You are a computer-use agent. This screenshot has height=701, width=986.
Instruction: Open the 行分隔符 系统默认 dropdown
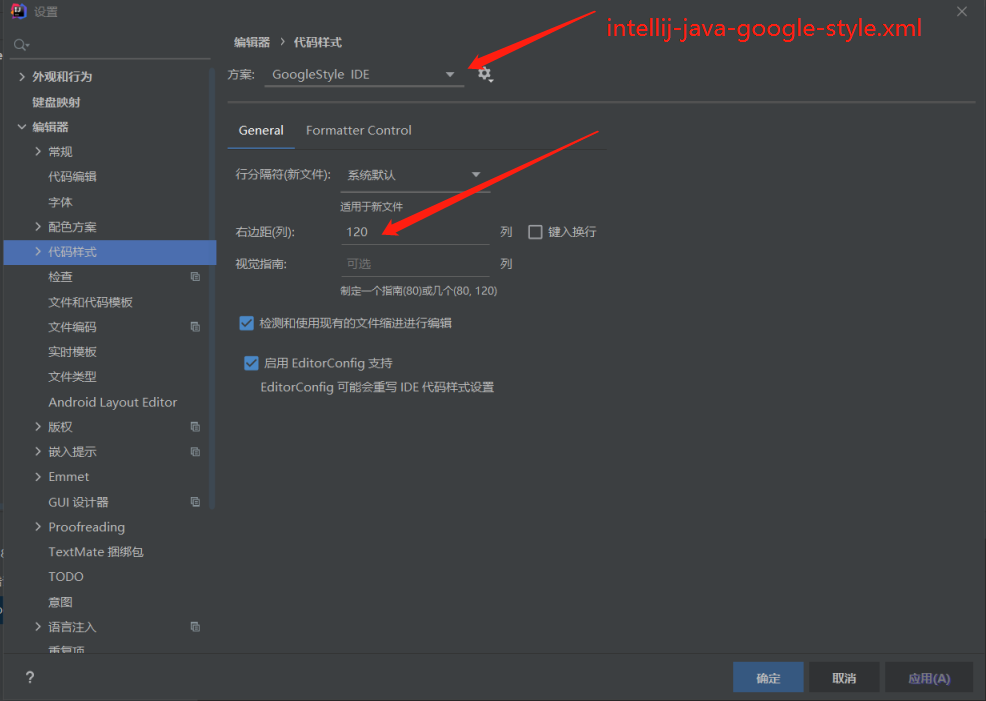(414, 175)
